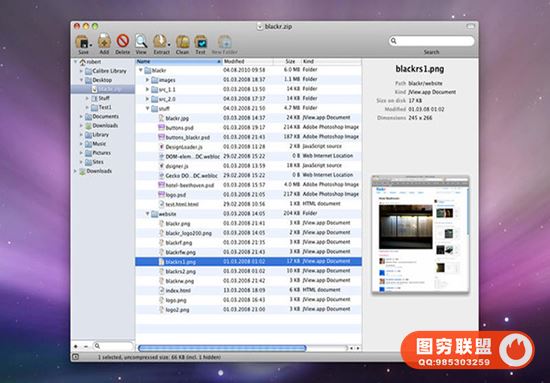Click the sidebar filter search field
Image resolution: width=550 pixels, height=383 pixels.
click(113, 346)
